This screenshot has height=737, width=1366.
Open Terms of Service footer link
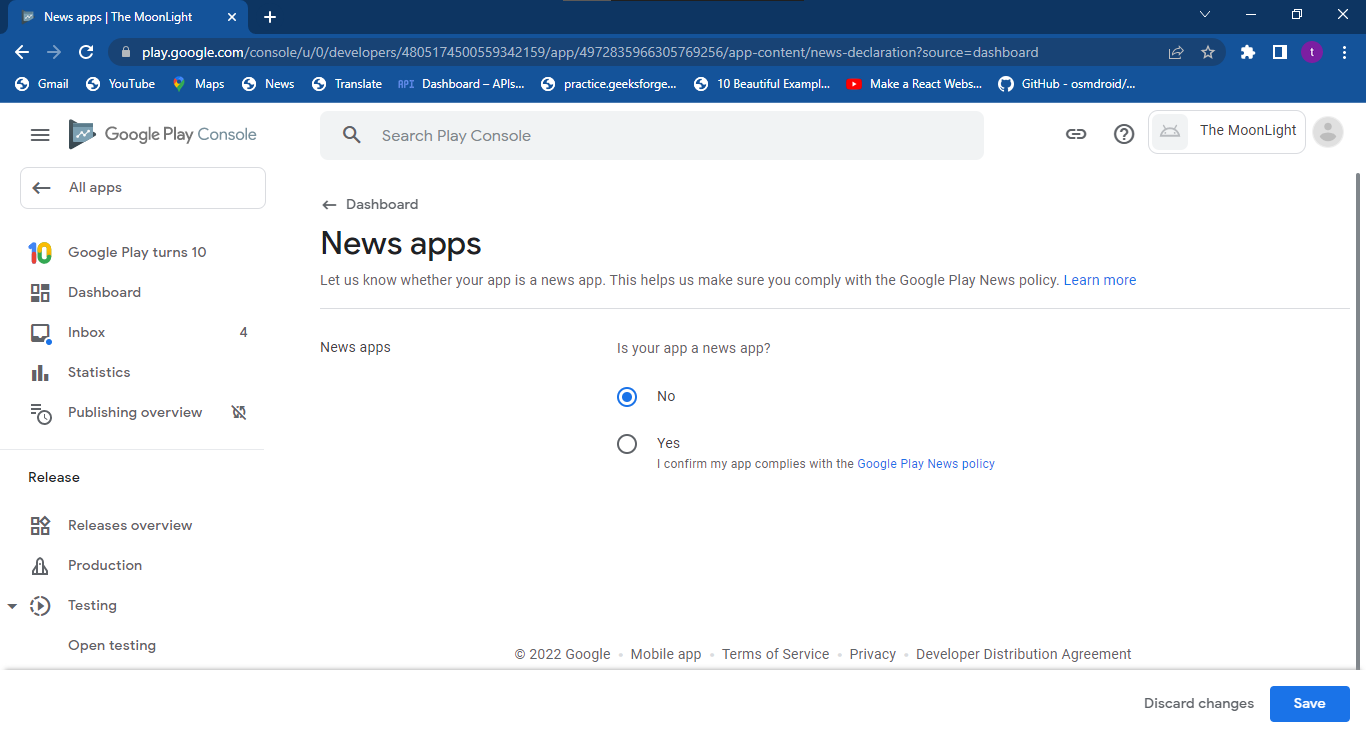[x=775, y=654]
